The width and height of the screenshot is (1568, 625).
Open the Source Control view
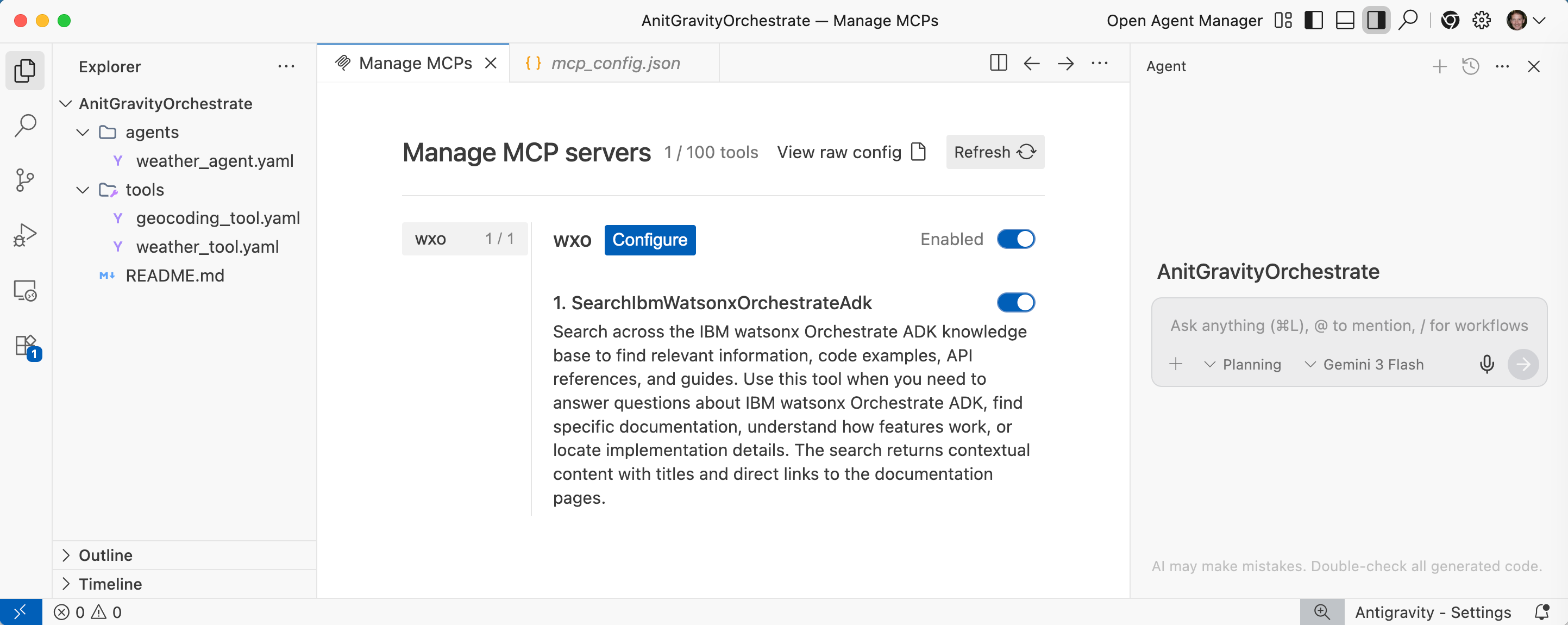point(25,180)
